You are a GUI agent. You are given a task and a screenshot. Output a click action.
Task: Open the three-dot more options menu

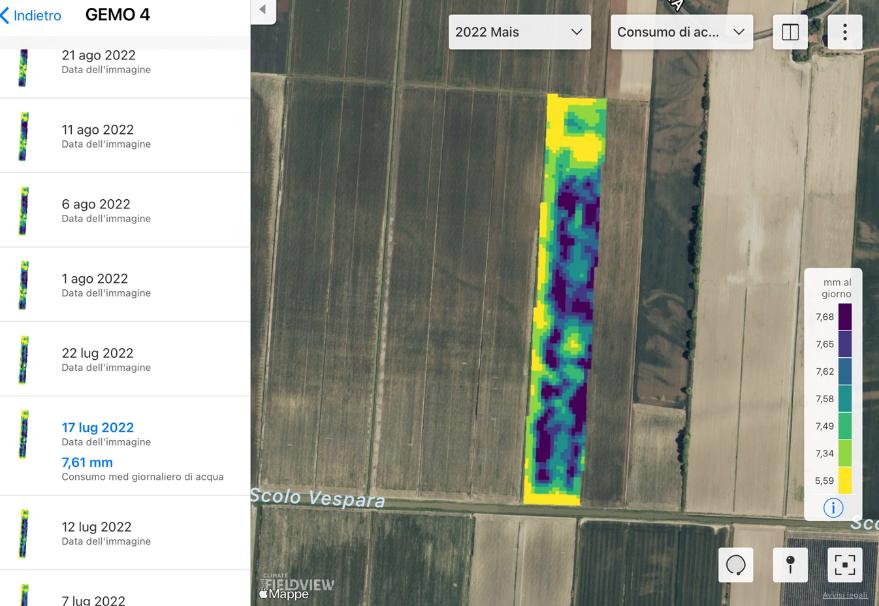pyautogui.click(x=844, y=32)
